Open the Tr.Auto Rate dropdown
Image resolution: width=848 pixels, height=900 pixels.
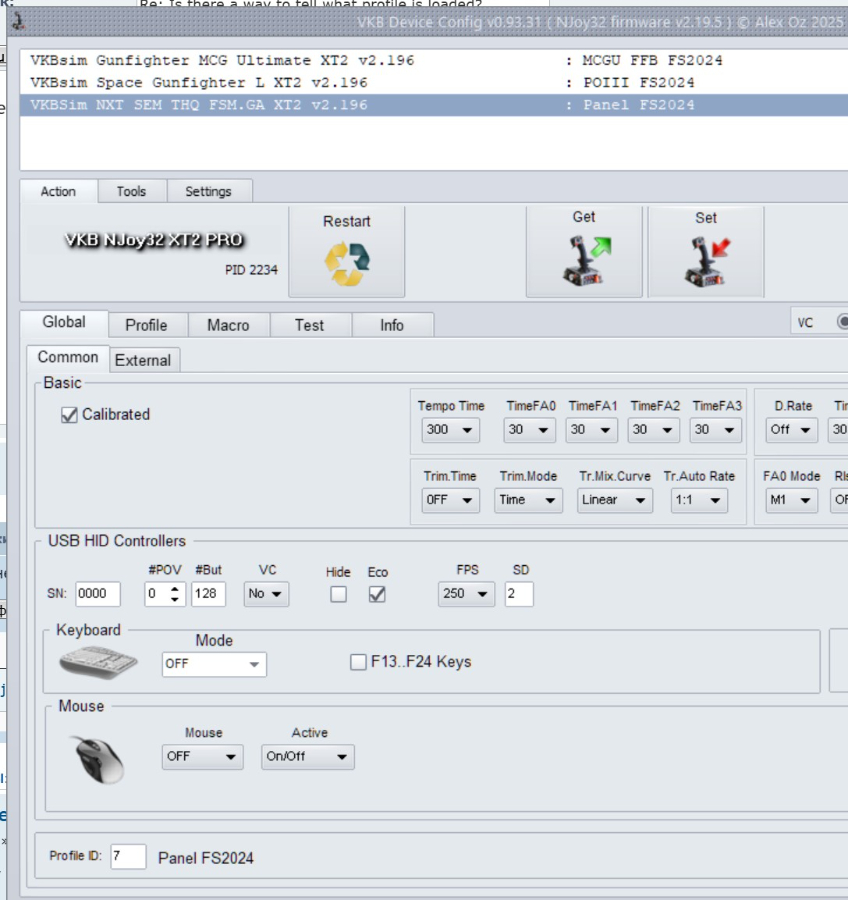tap(699, 500)
